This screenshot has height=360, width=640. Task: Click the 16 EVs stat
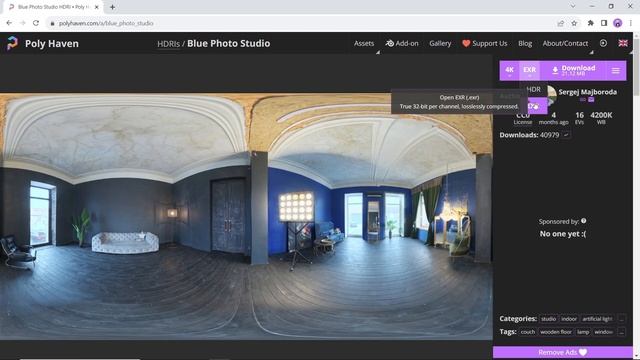[x=579, y=118]
